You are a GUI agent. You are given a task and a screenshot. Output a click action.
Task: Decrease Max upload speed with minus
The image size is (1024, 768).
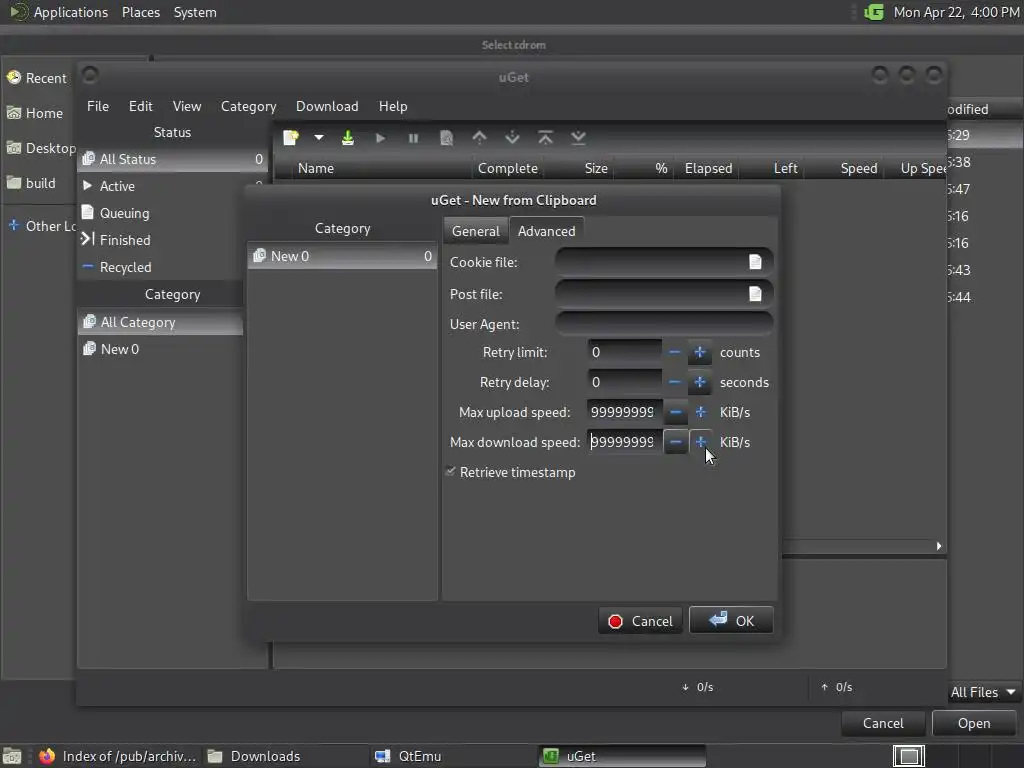676,412
